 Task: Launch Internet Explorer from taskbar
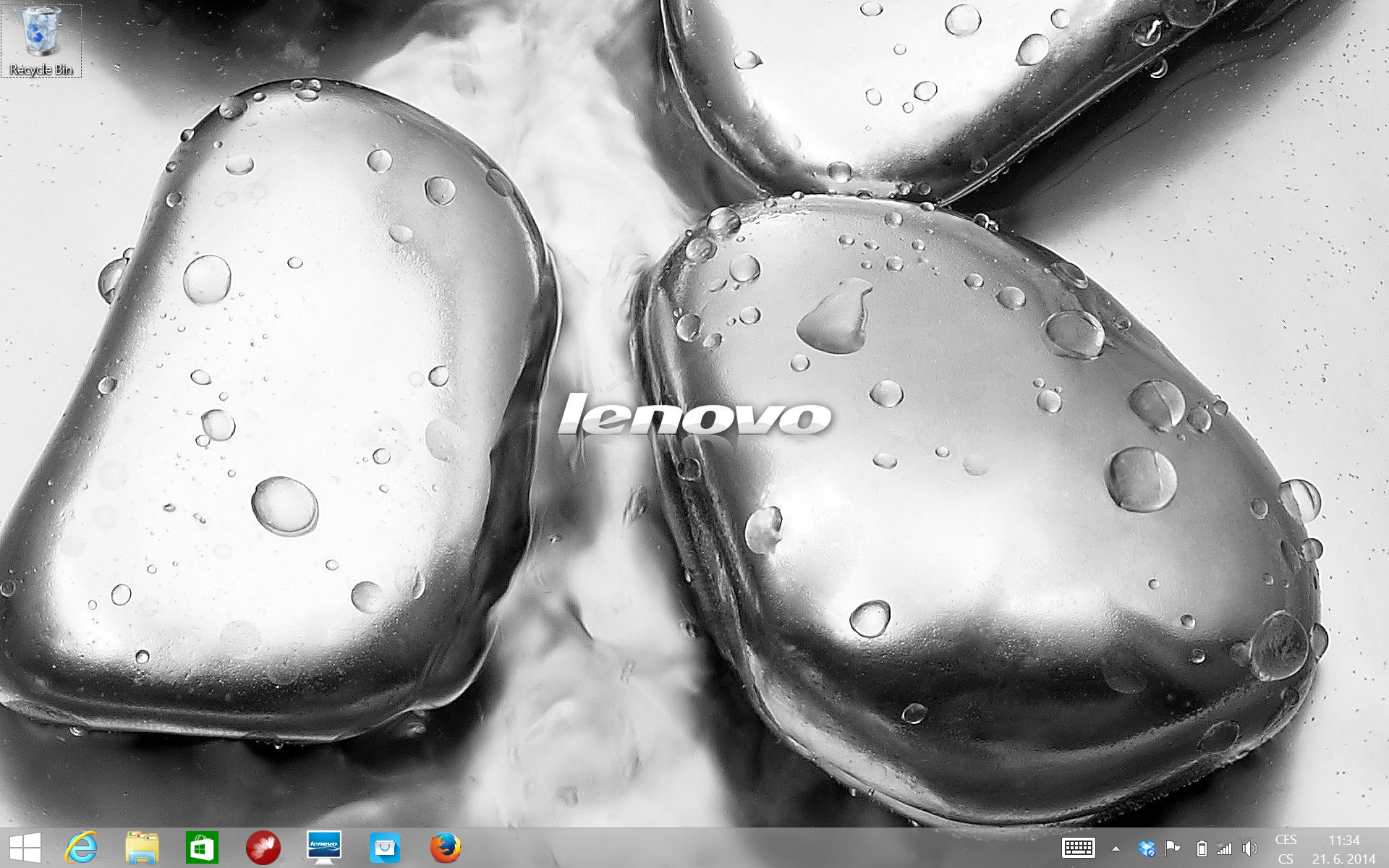point(81,848)
